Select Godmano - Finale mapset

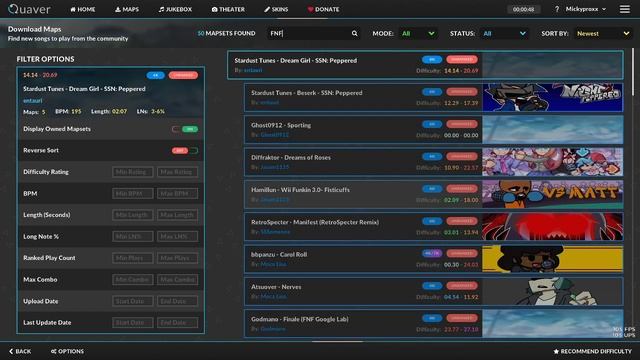point(433,324)
